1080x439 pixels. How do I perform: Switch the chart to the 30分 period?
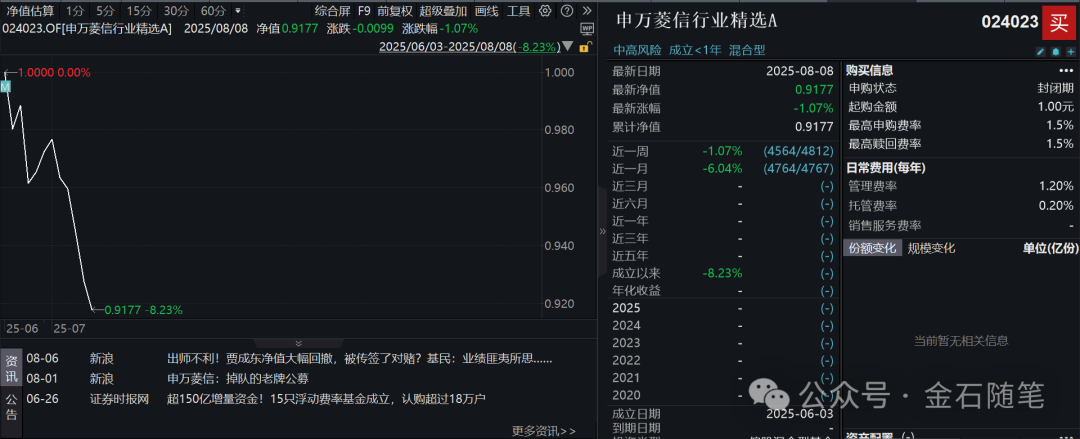click(176, 11)
